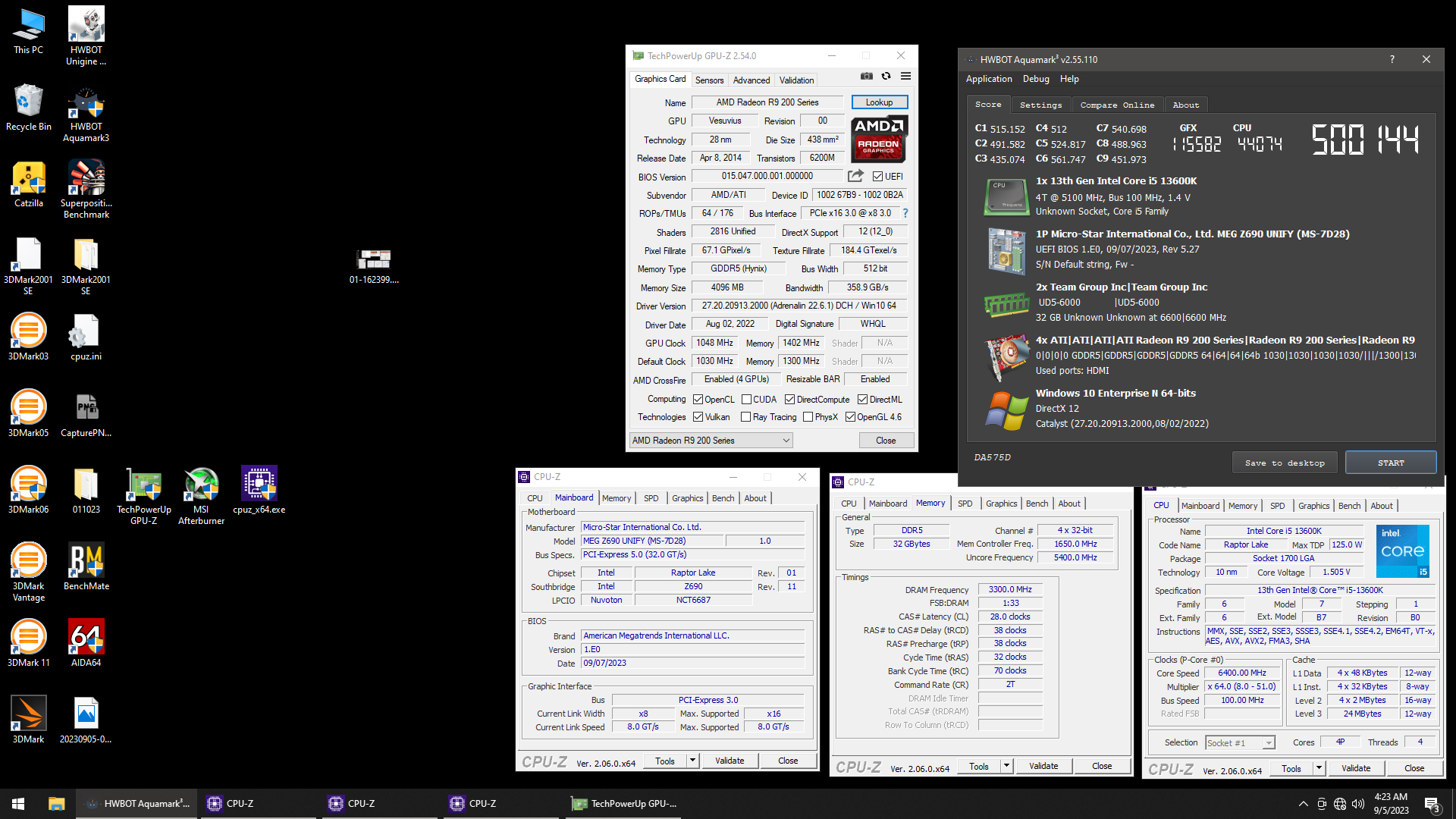Open Debug menu in Aquamark
This screenshot has height=819, width=1456.
click(1036, 79)
